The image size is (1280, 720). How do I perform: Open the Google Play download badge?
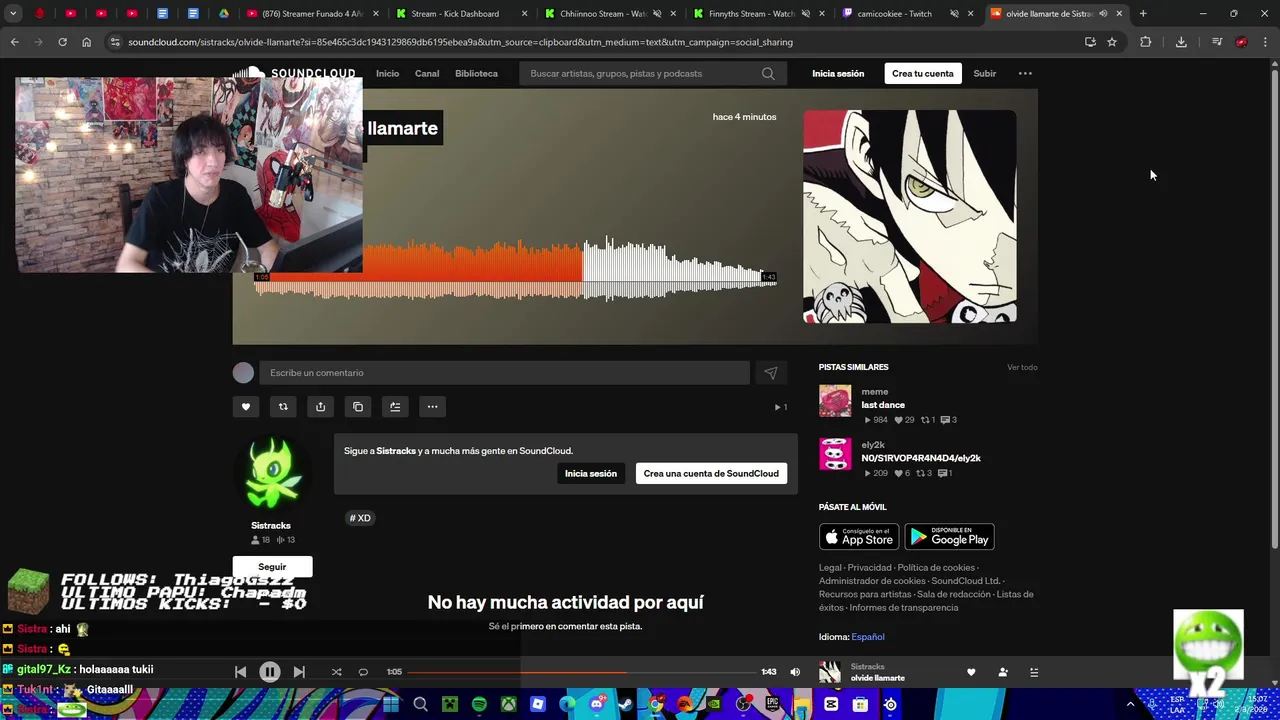[949, 537]
